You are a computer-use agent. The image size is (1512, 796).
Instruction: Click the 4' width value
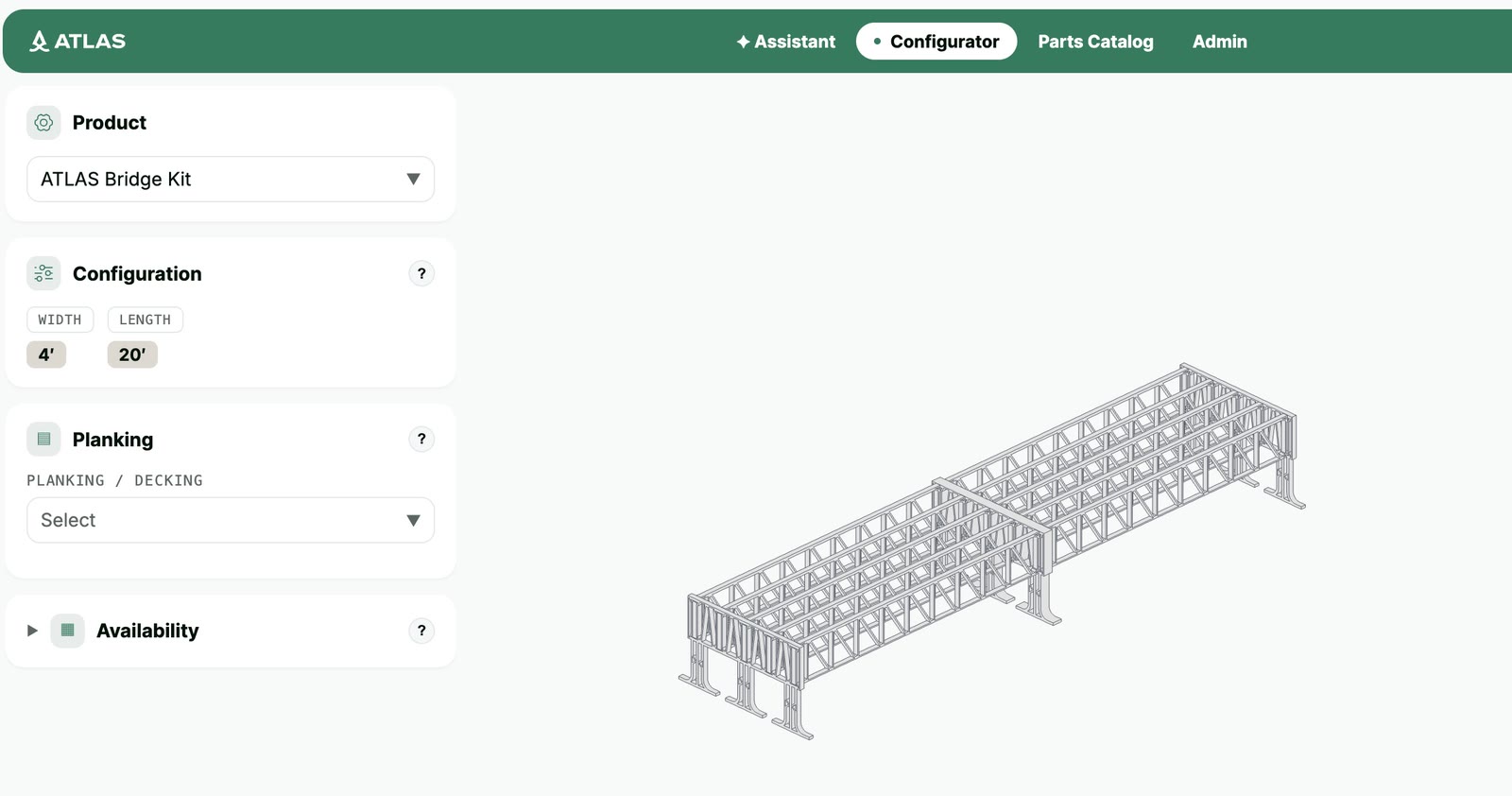[x=46, y=355]
